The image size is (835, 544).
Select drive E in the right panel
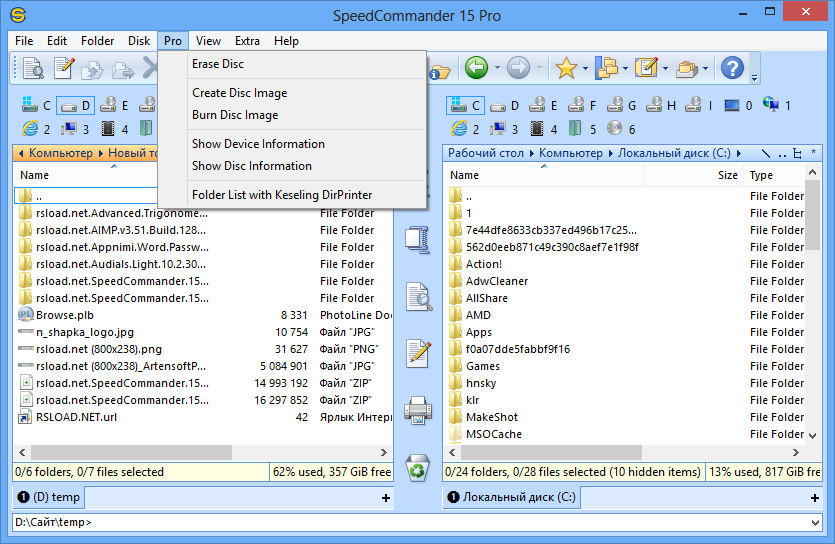[543, 105]
